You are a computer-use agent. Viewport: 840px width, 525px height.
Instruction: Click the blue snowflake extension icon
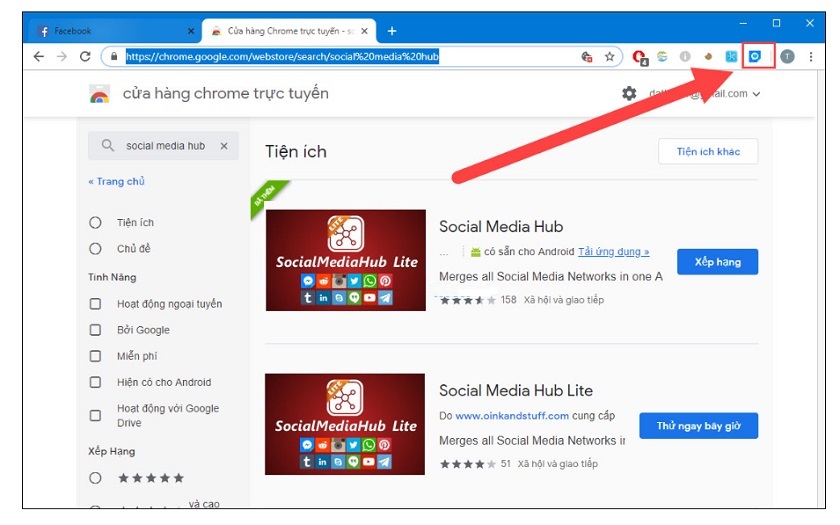click(x=731, y=56)
